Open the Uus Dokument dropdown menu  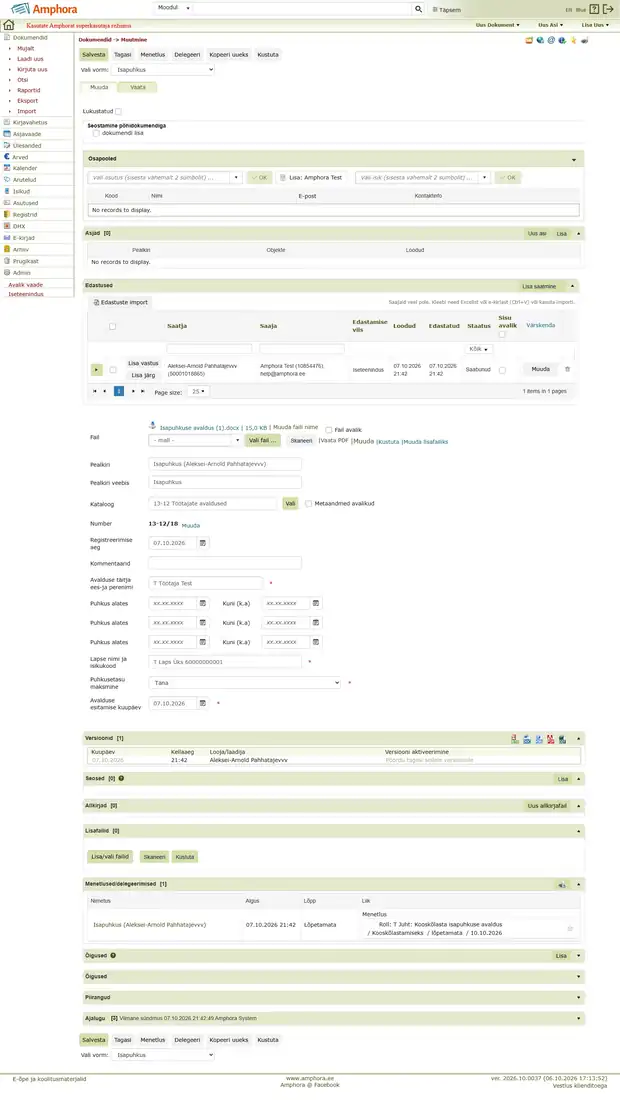(497, 25)
